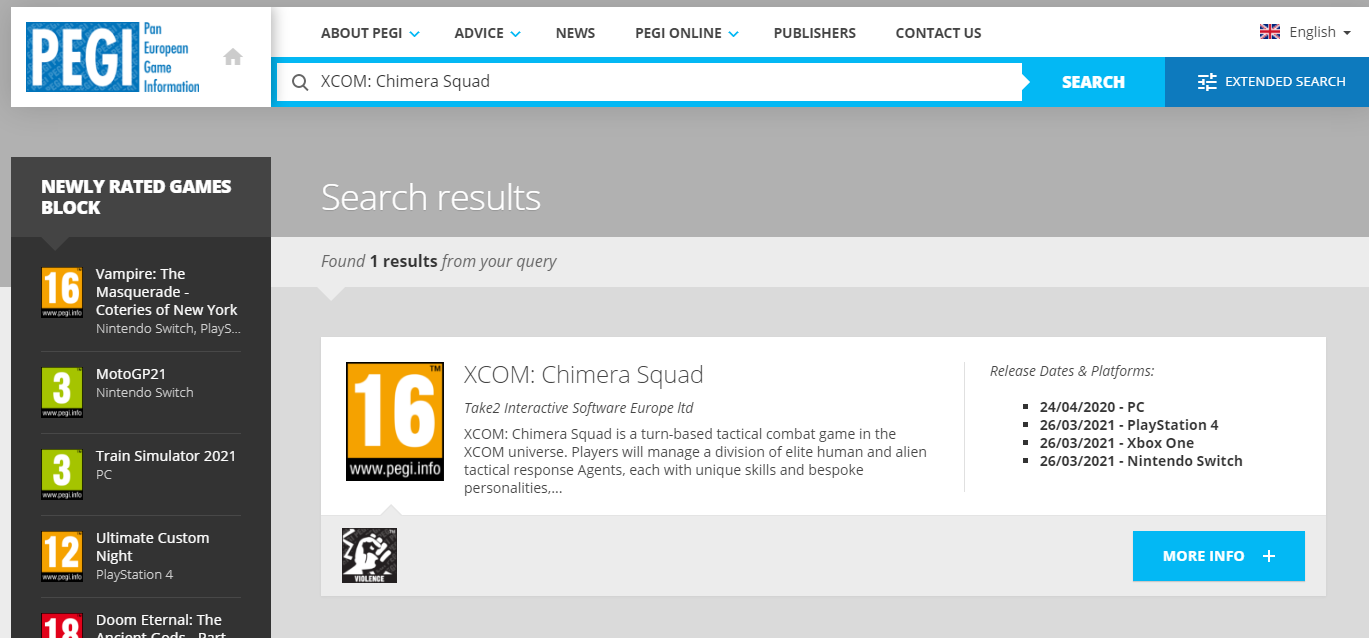Click the PEGI 3 badge beside Train Simulator 2021
This screenshot has width=1369, height=638.
point(61,474)
